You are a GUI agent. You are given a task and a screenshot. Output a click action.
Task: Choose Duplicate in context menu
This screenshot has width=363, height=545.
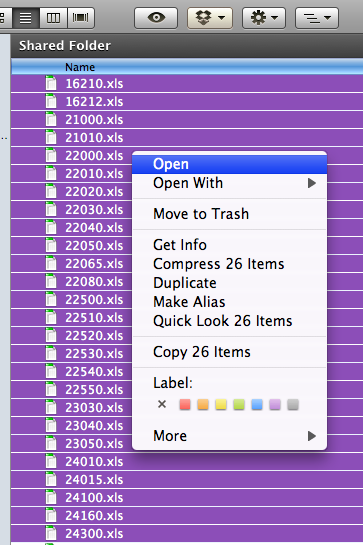[x=229, y=283]
